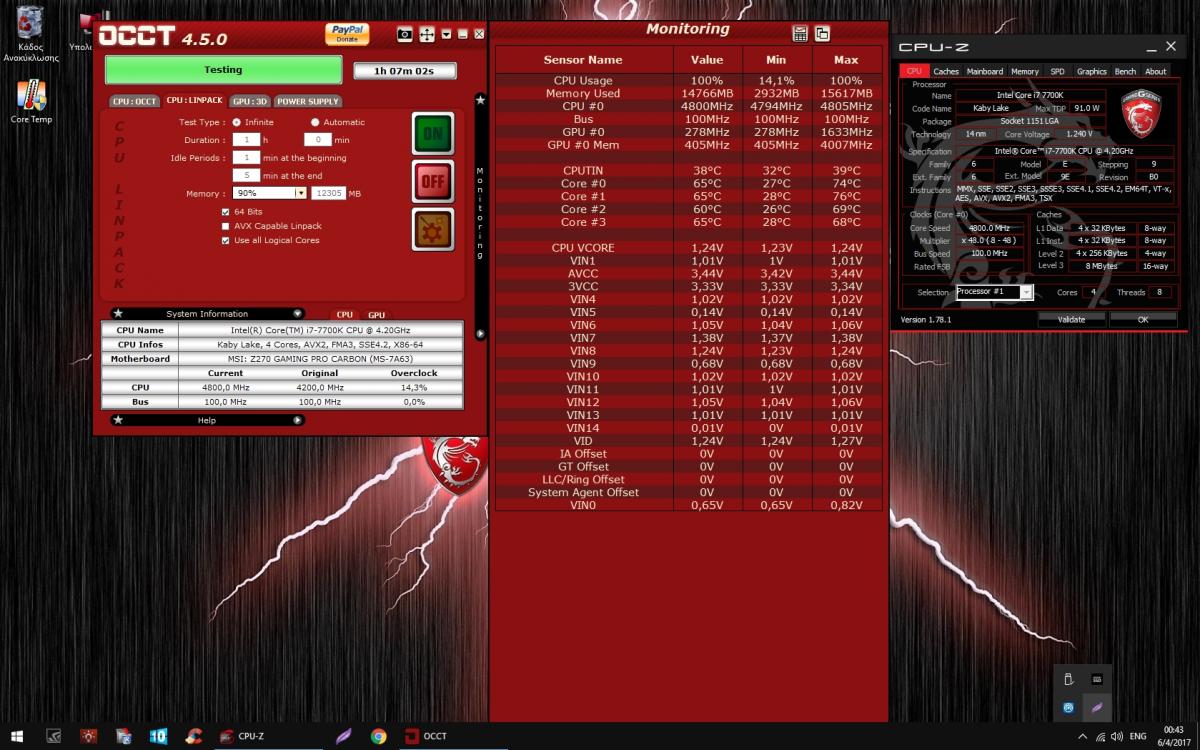1200x750 pixels.
Task: Expand the Help section arrow
Action: [x=297, y=420]
